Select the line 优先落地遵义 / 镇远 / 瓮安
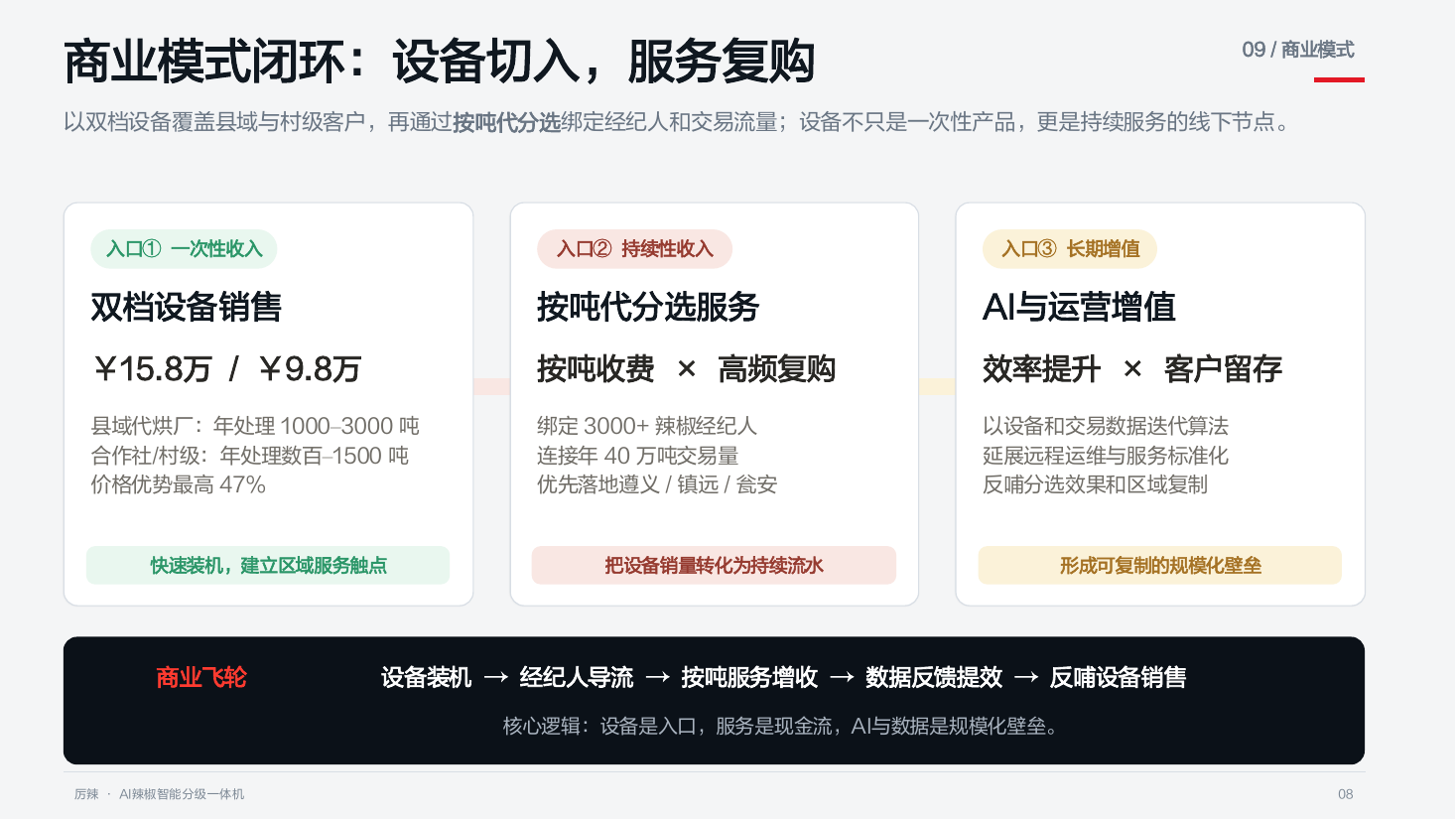Image resolution: width=1456 pixels, height=819 pixels. [657, 484]
